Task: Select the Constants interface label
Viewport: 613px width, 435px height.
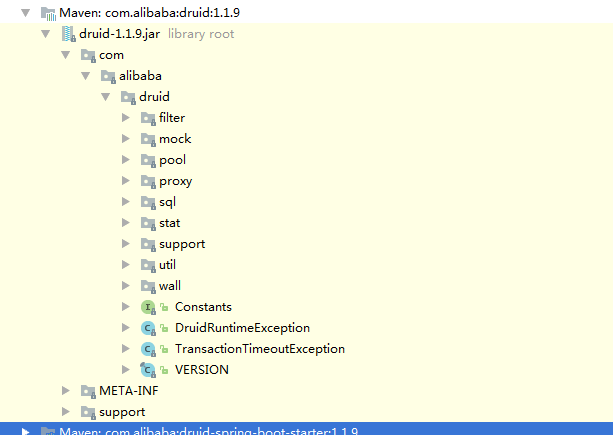Action: (x=203, y=307)
